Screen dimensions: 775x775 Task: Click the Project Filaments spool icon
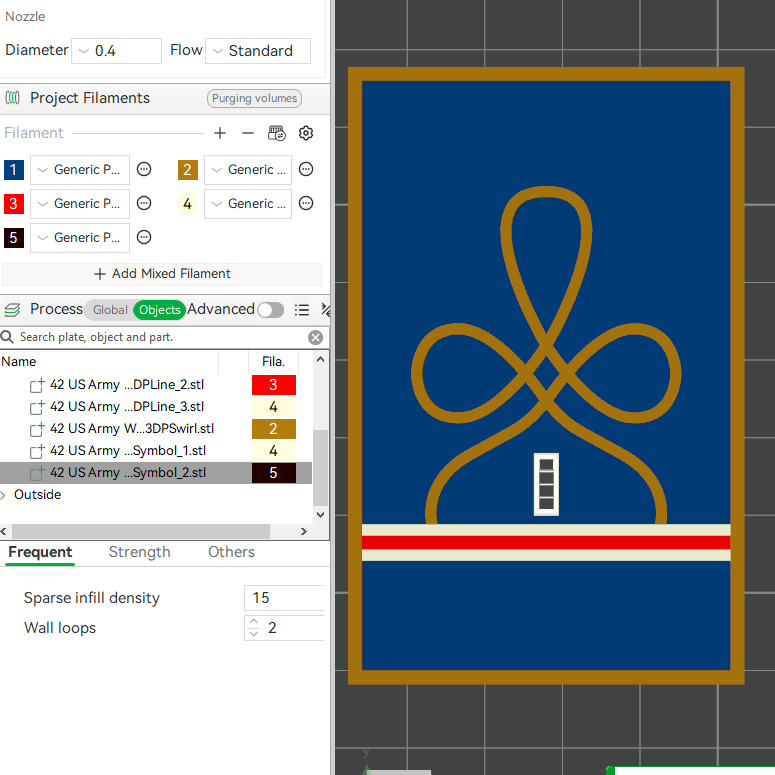[13, 98]
